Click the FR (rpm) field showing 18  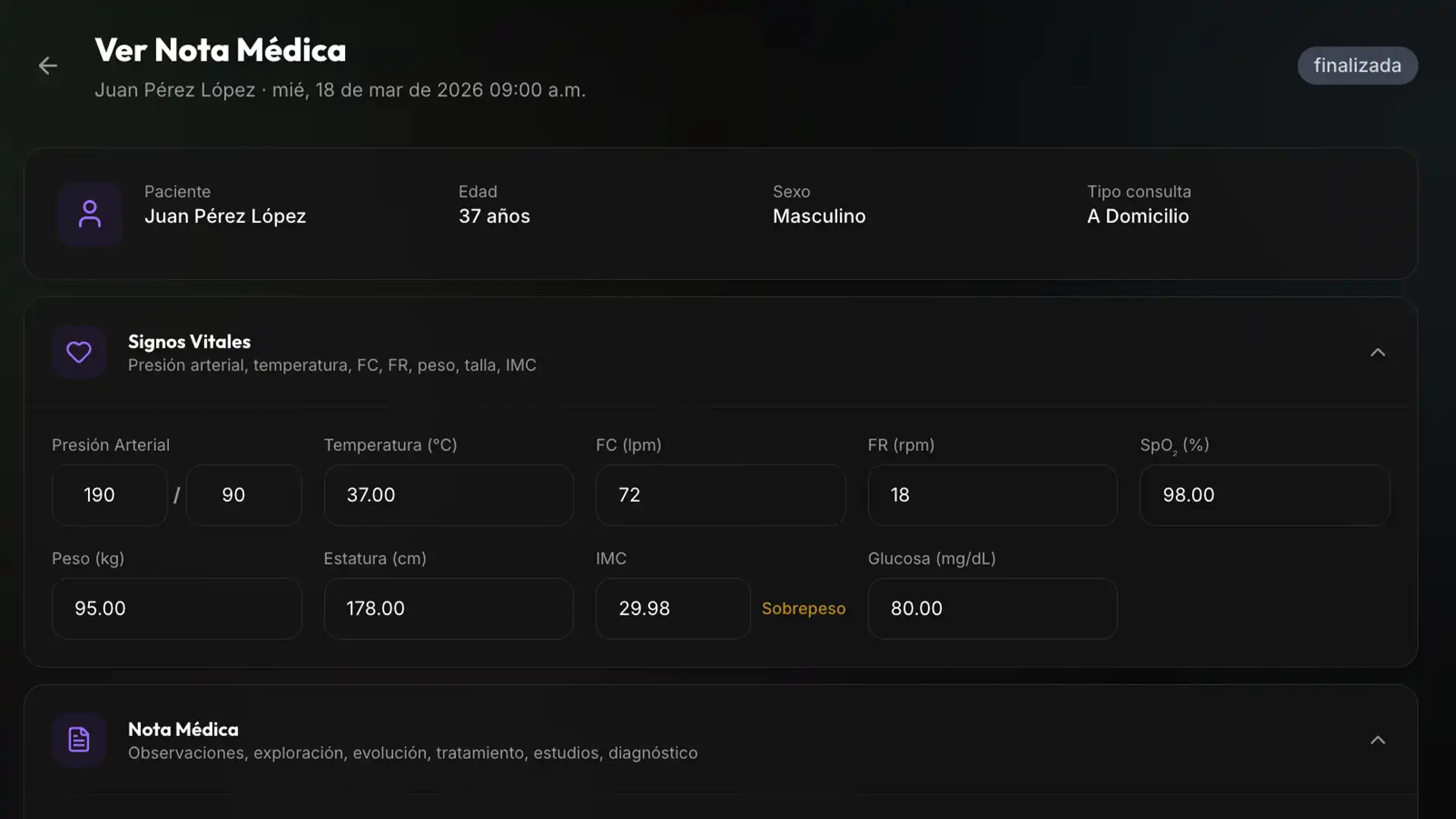coord(992,495)
